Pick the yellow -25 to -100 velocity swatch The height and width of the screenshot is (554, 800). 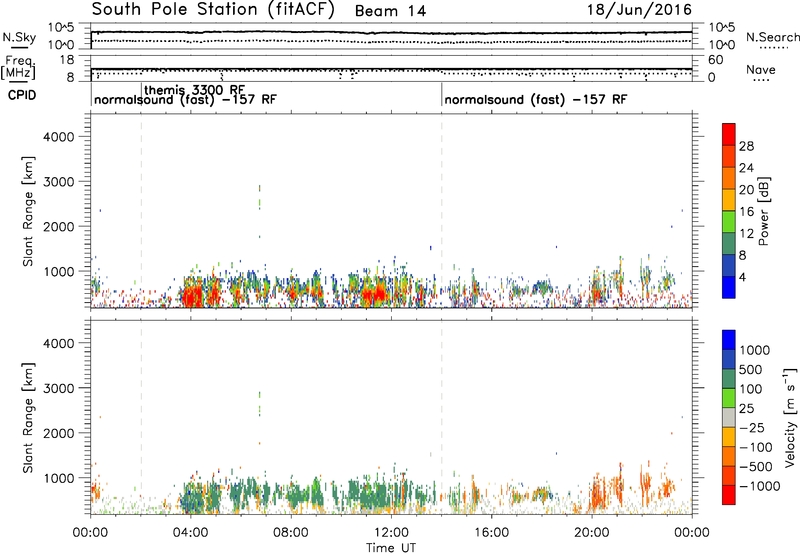point(729,437)
